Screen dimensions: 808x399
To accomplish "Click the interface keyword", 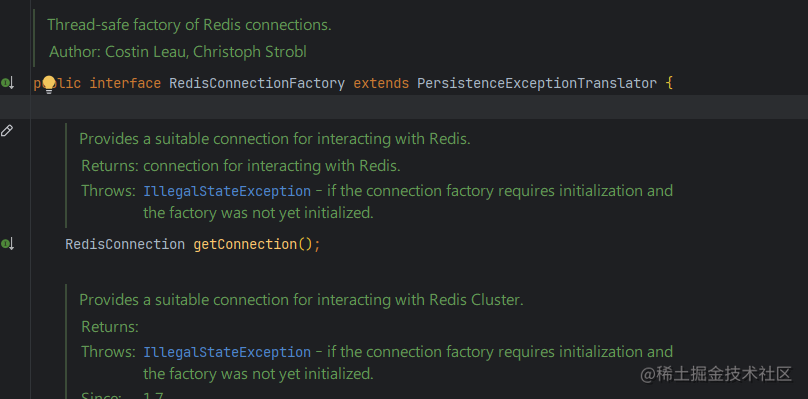I will (125, 84).
